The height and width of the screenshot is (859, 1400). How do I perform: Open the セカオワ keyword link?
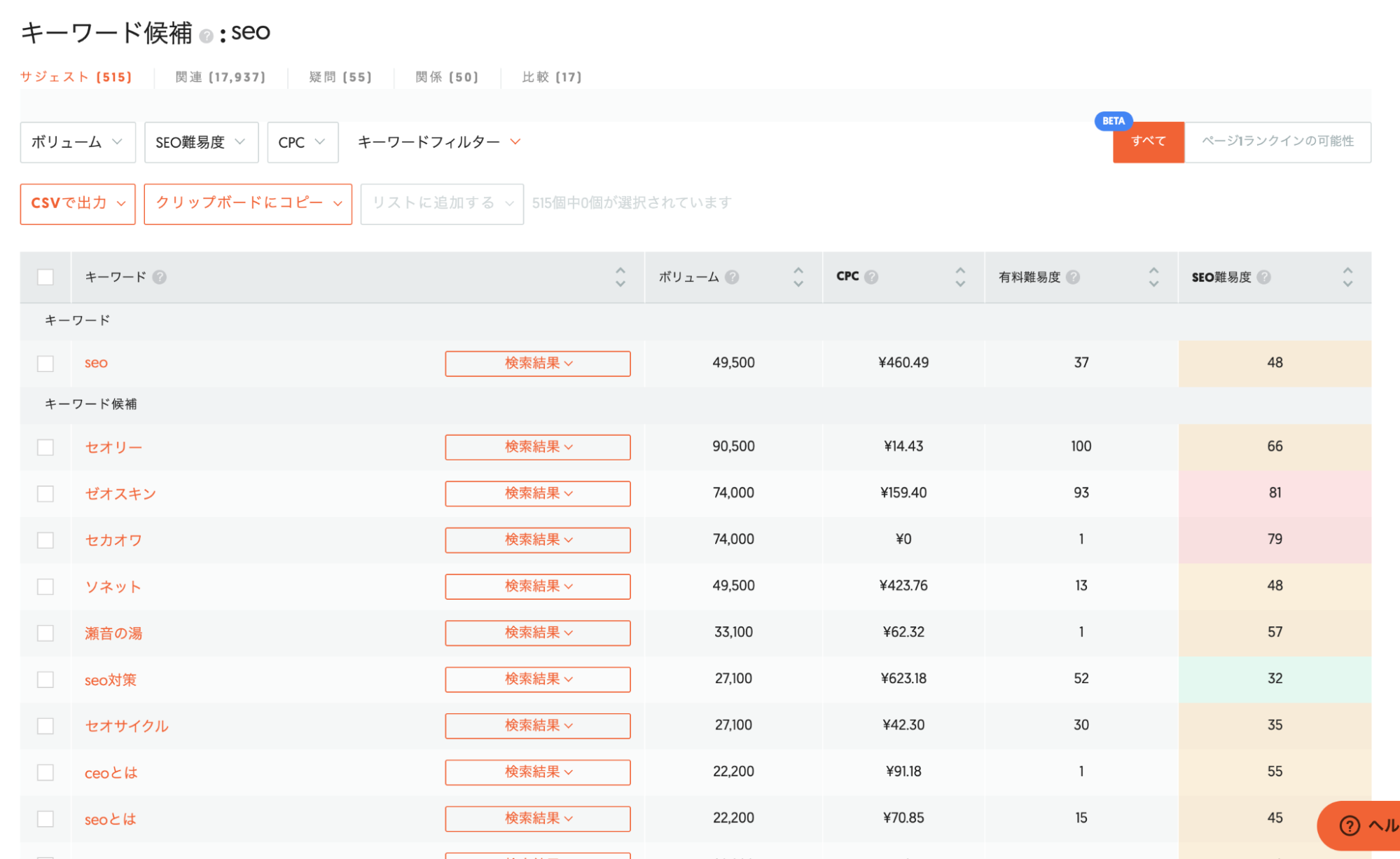(x=113, y=540)
